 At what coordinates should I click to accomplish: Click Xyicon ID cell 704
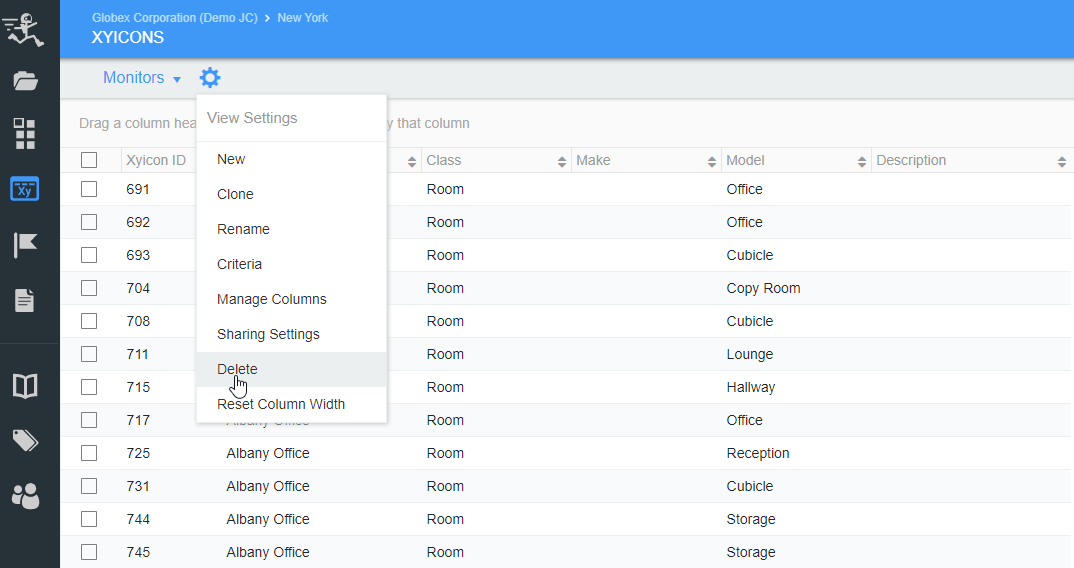(138, 288)
